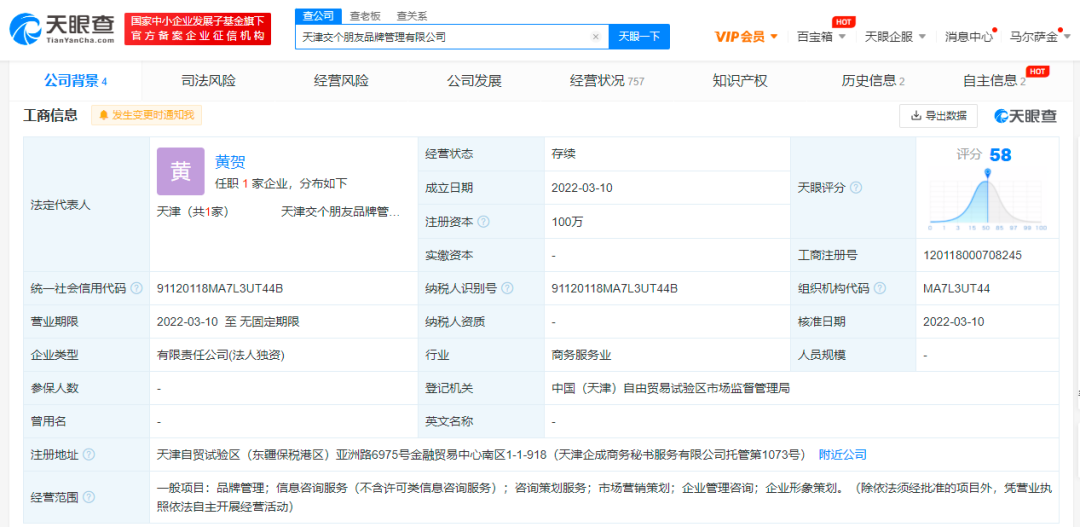This screenshot has width=1080, height=527.
Task: Click the help icon beside 天眼评分
Action: (x=856, y=188)
